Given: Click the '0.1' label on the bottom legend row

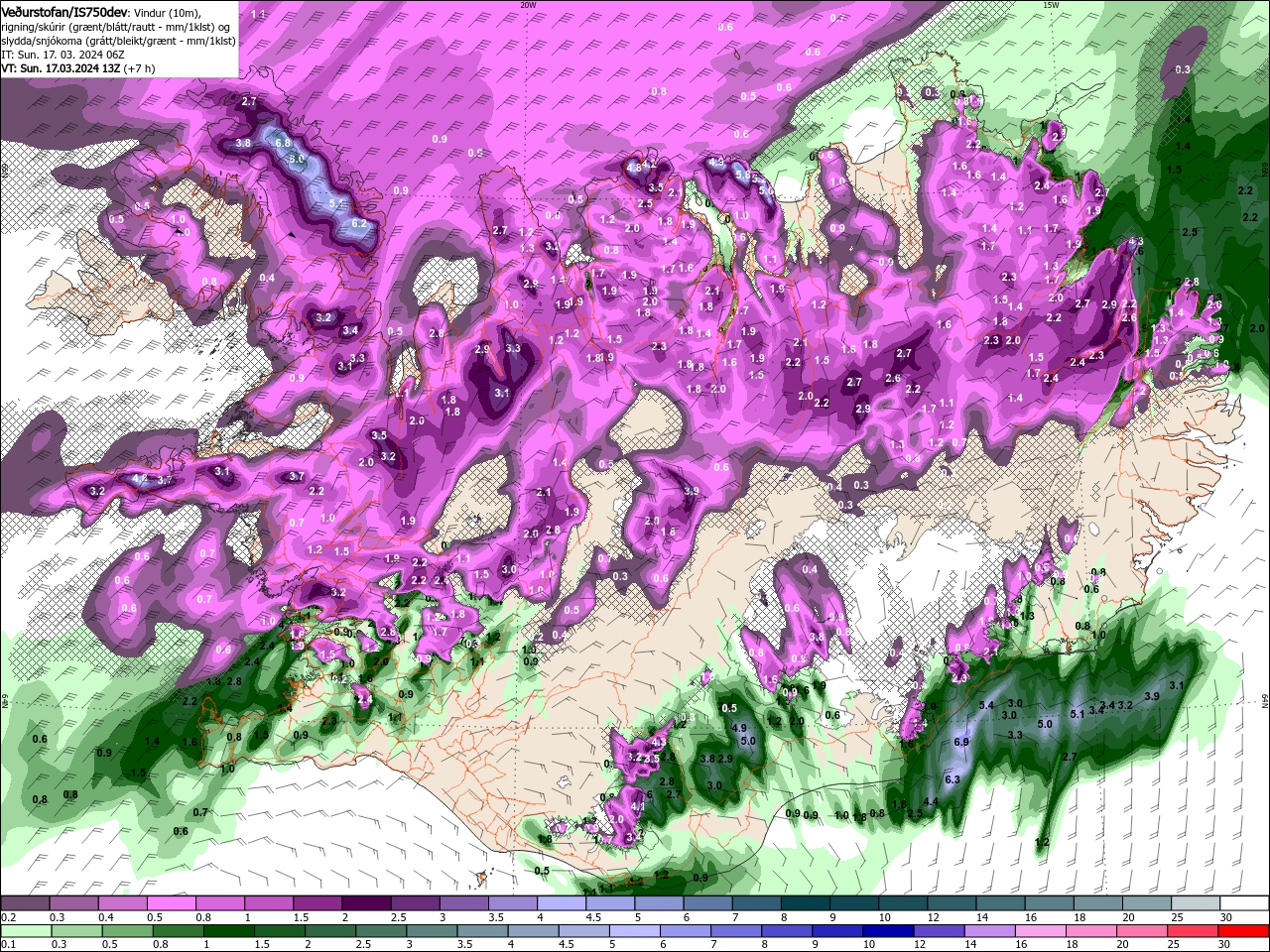Looking at the screenshot, I should [x=9, y=944].
